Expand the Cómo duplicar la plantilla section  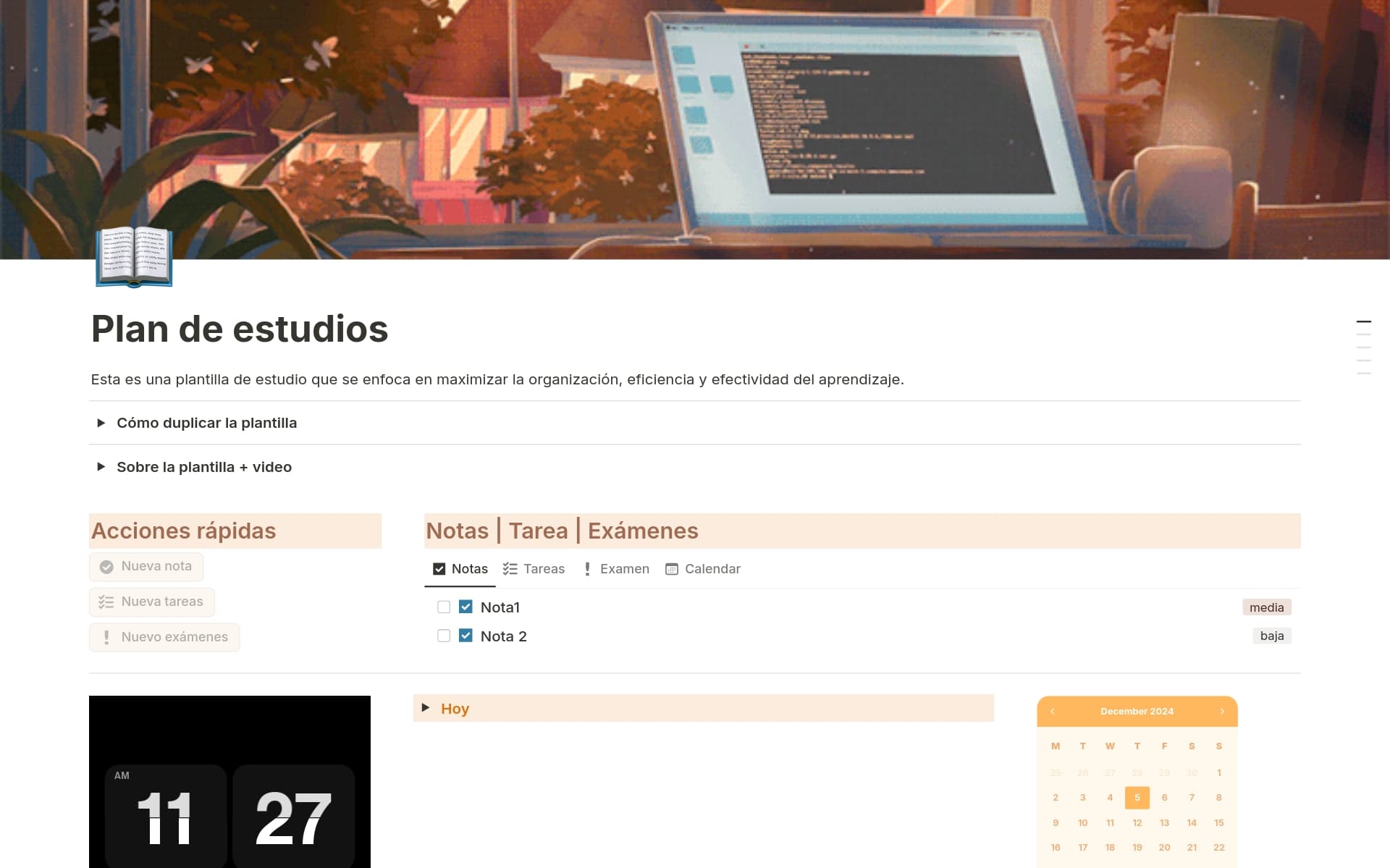click(101, 423)
